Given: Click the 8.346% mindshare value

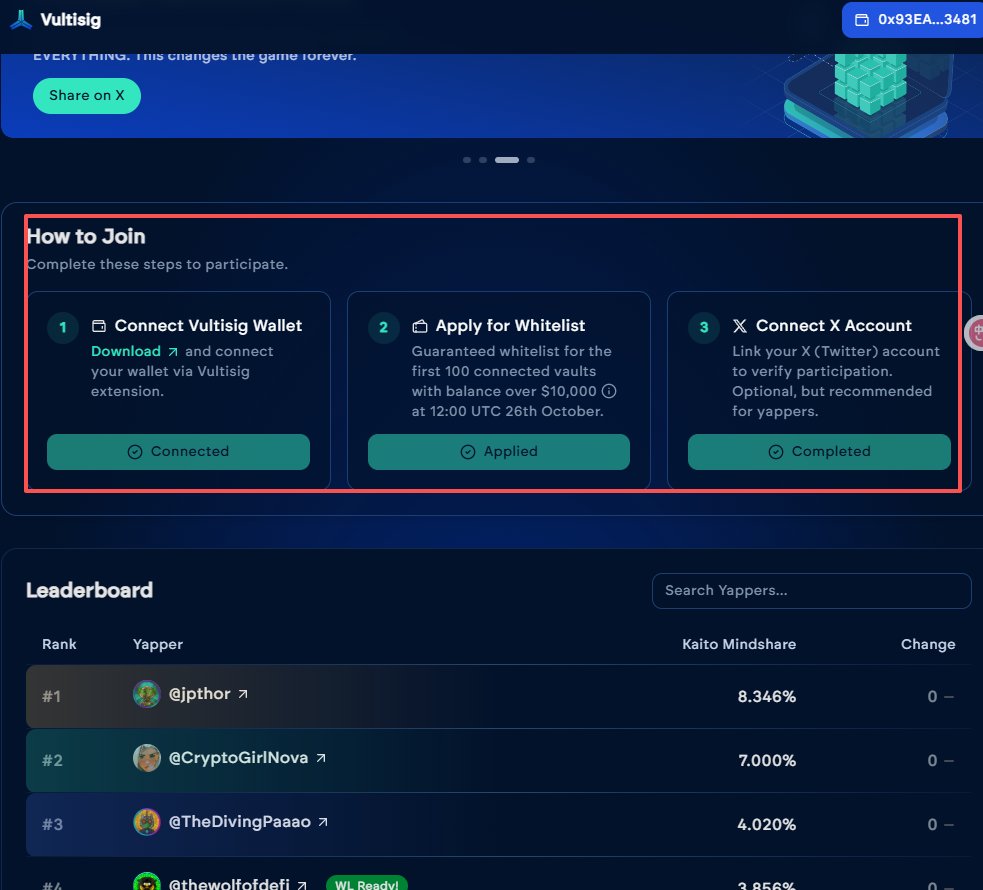Looking at the screenshot, I should (x=767, y=696).
